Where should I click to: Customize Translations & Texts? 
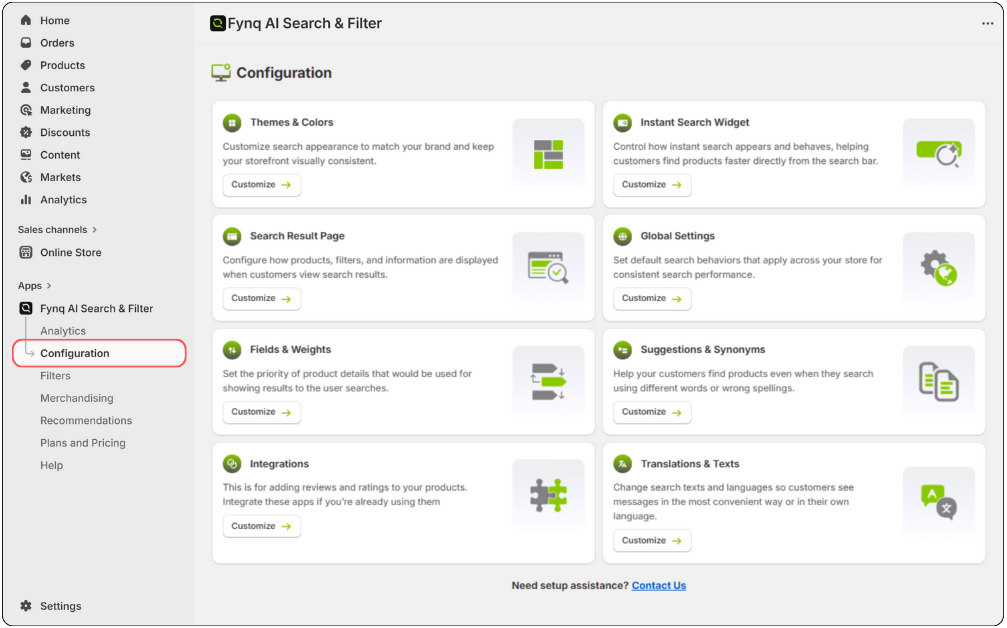652,541
